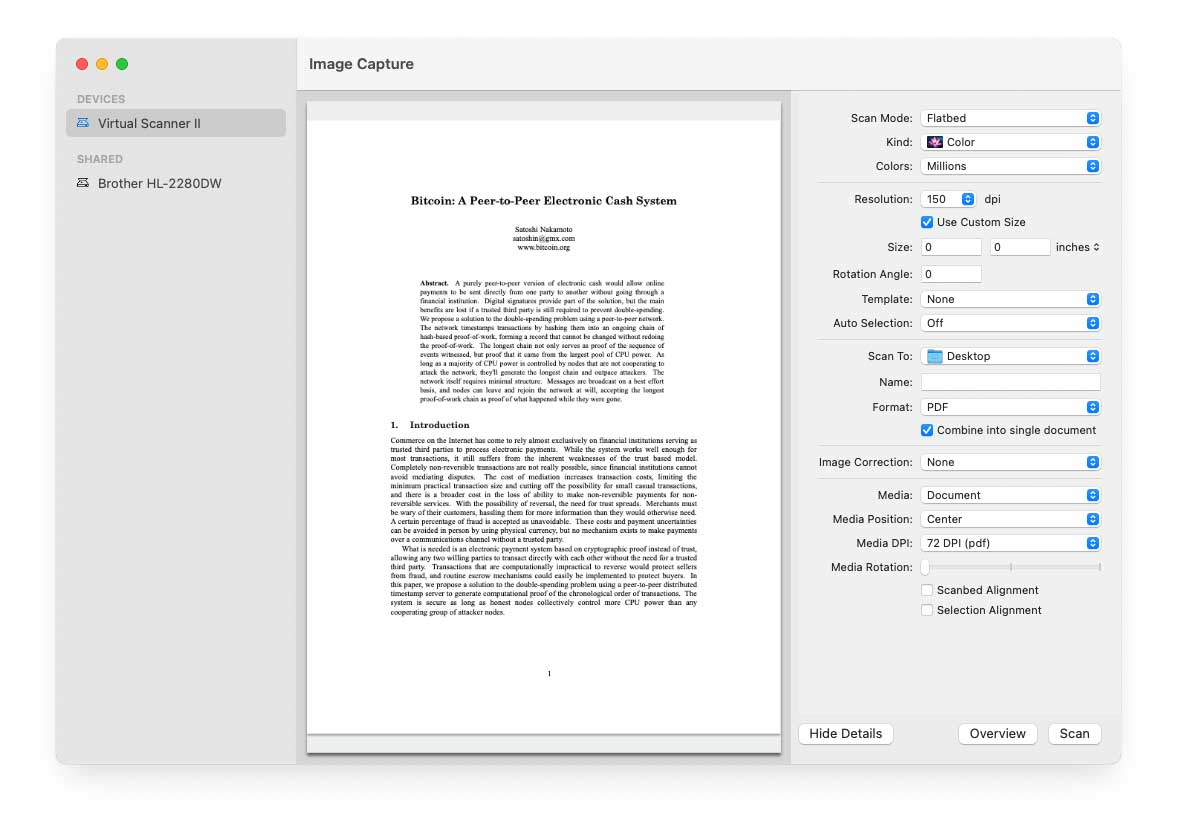The height and width of the screenshot is (838, 1177).
Task: Click the Size width input field
Action: click(951, 247)
